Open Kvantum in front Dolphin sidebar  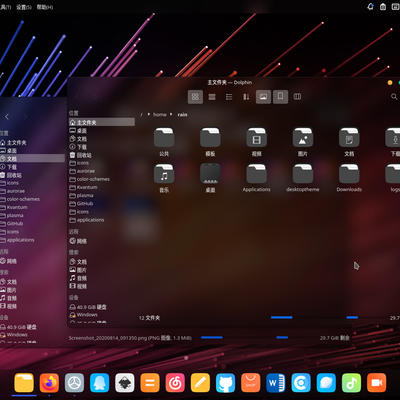[x=102, y=187]
